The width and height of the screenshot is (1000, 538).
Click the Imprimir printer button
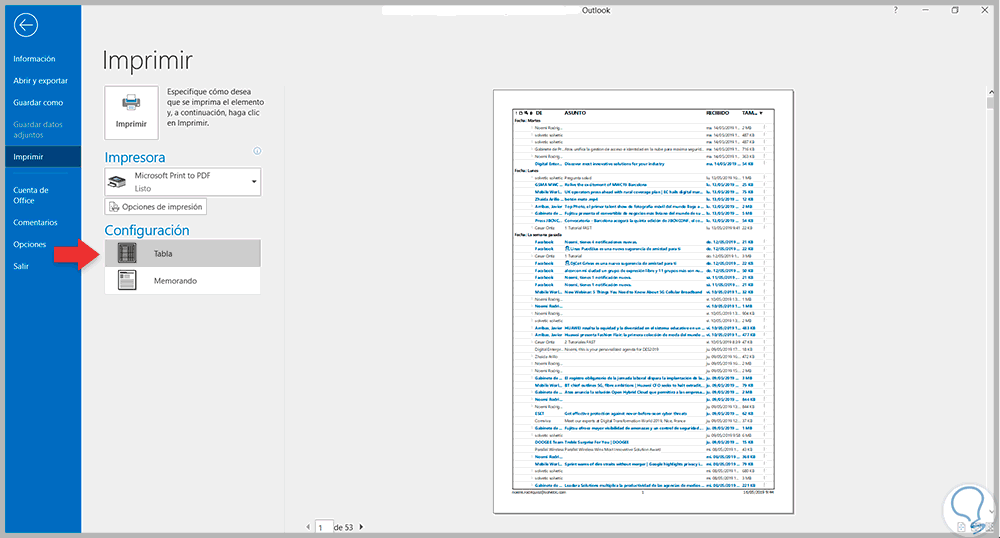click(x=131, y=112)
